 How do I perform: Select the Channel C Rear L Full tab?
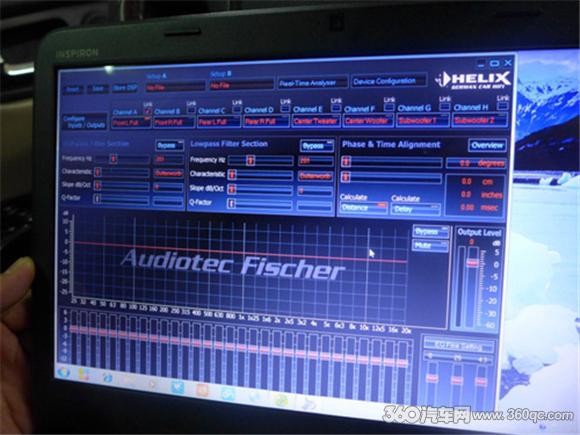(218, 122)
